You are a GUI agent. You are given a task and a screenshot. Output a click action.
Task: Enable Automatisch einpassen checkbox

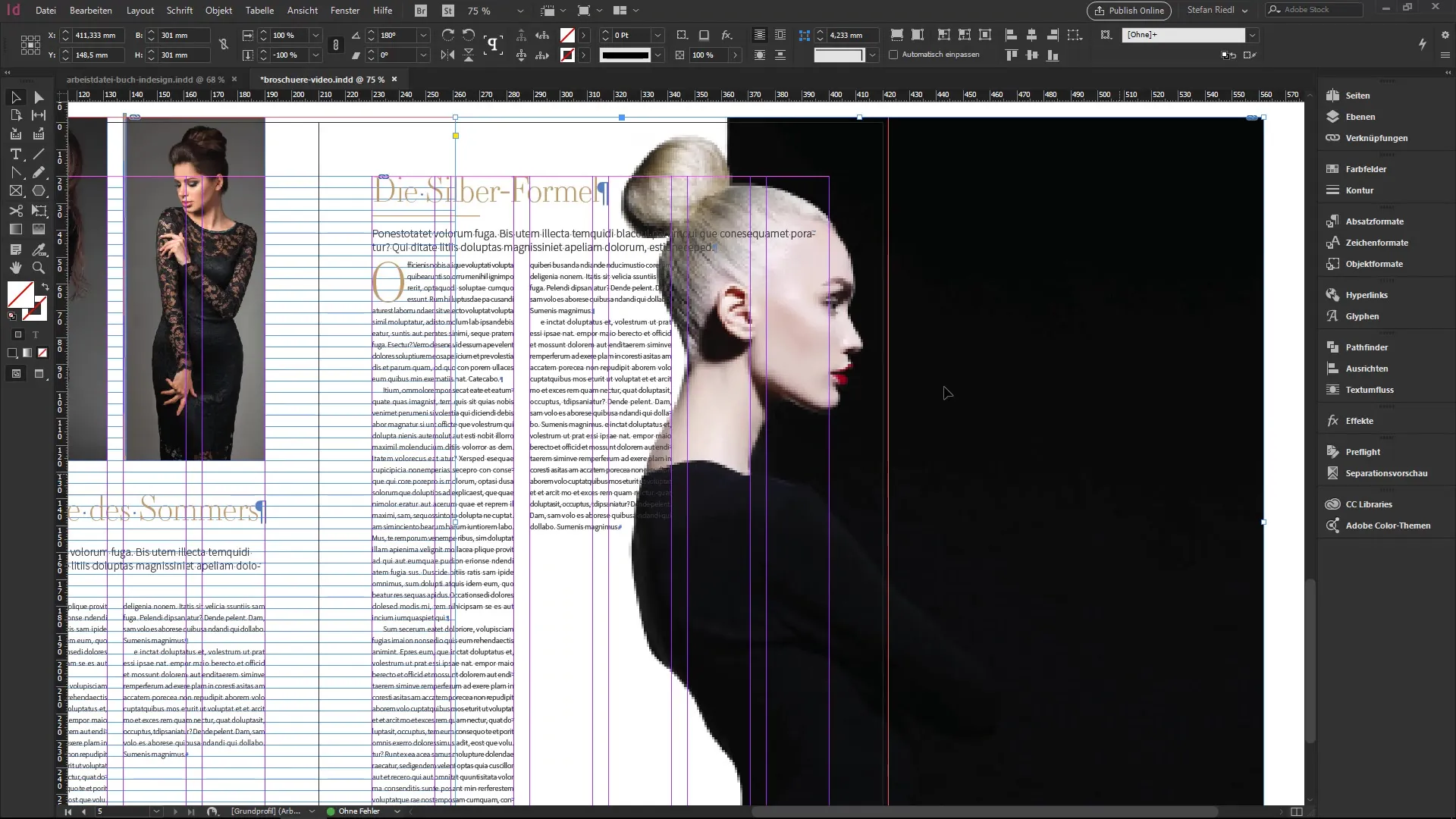coord(893,55)
